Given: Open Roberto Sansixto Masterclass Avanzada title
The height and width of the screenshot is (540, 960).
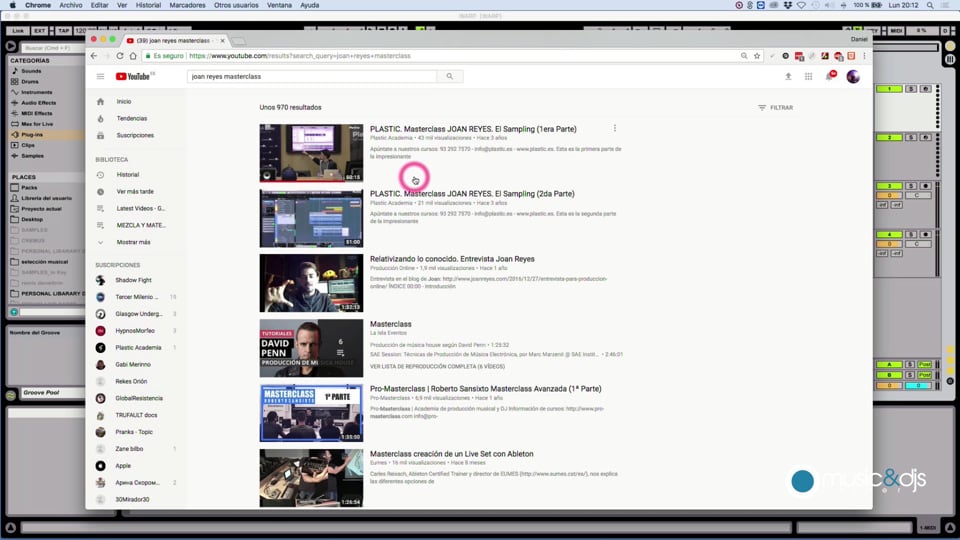Looking at the screenshot, I should click(486, 389).
